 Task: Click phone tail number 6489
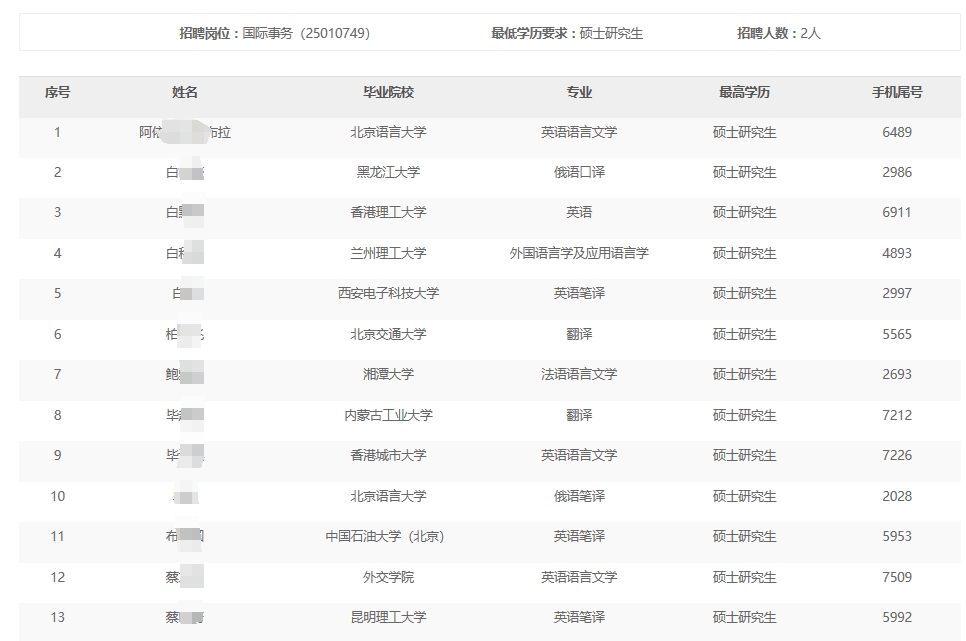pyautogui.click(x=897, y=132)
